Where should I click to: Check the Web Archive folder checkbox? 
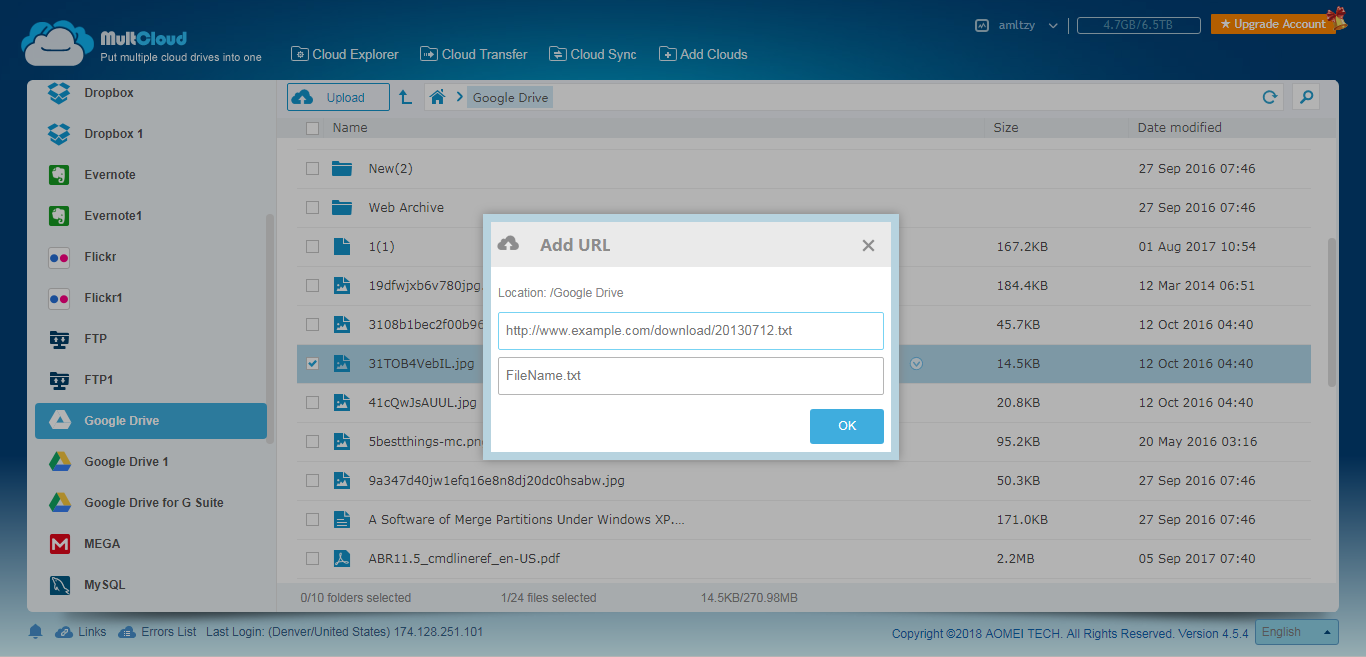click(x=312, y=207)
